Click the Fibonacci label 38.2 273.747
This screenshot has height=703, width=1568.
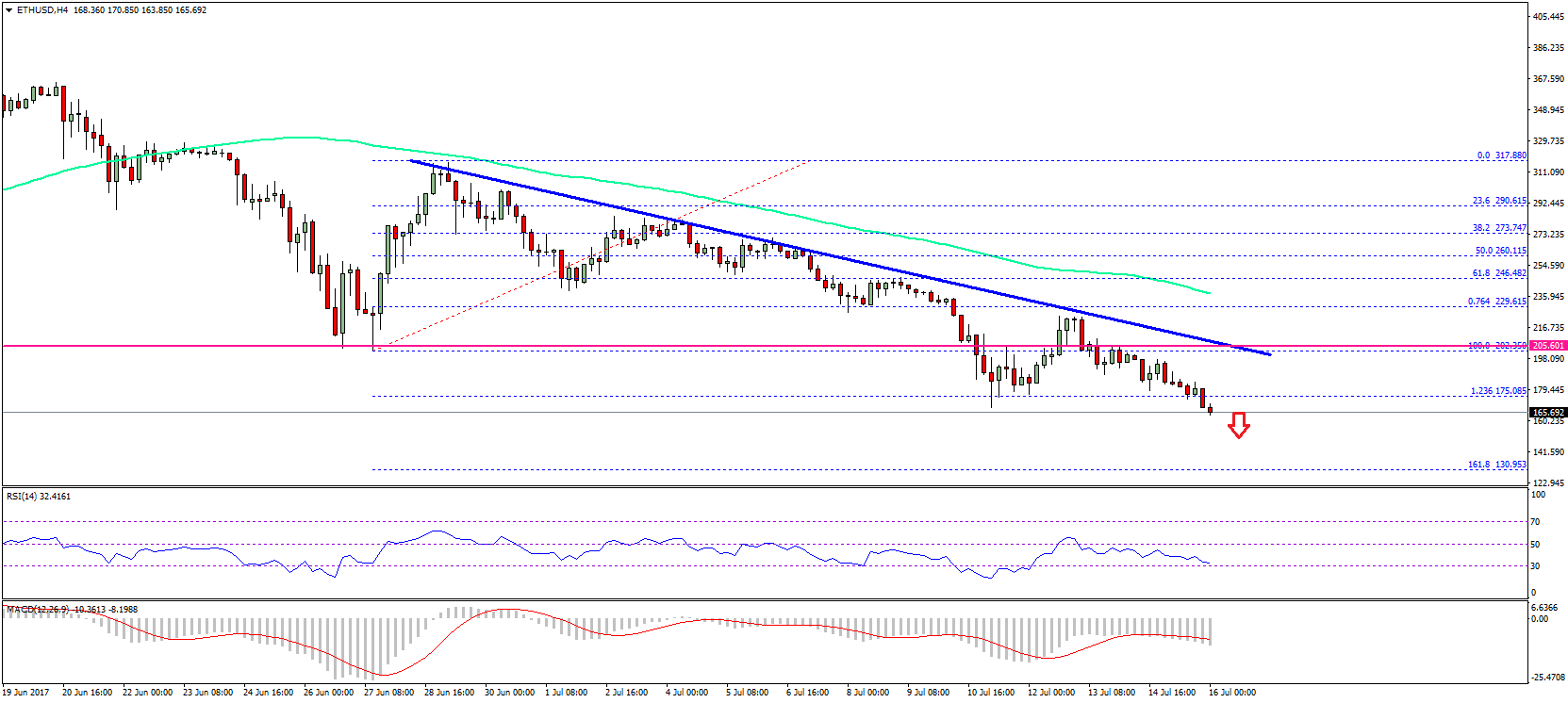click(x=1499, y=228)
